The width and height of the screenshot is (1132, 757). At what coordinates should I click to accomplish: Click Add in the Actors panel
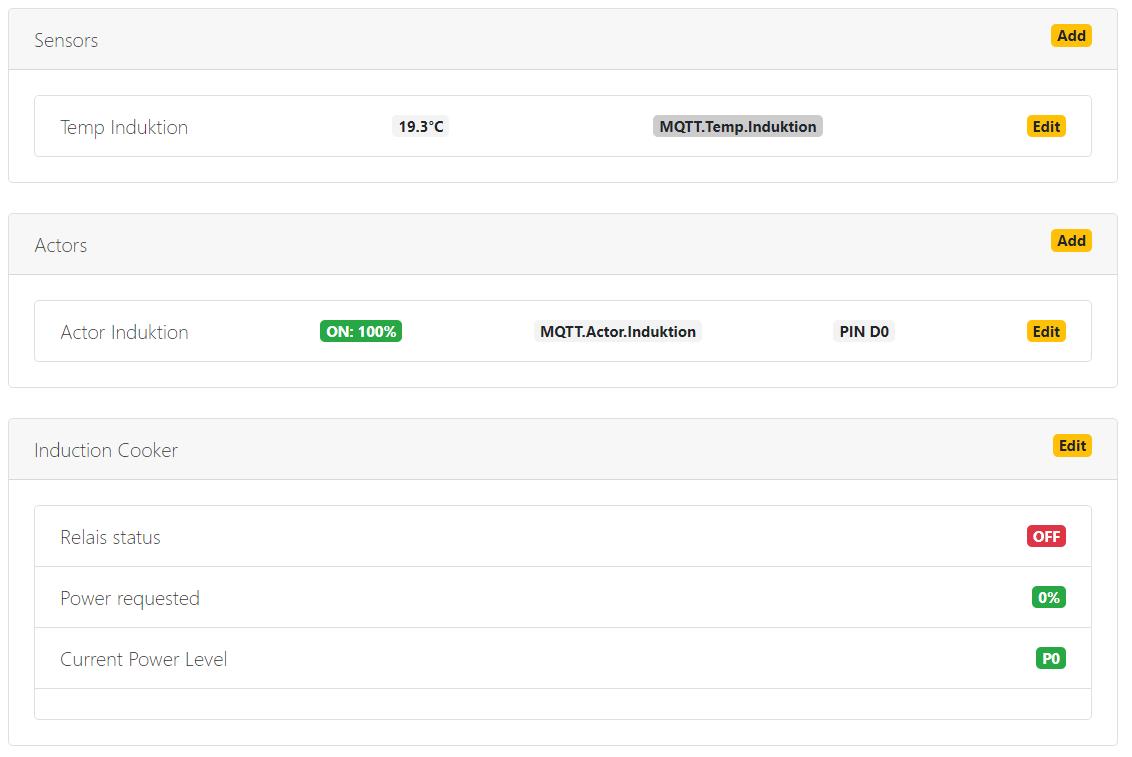coord(1070,241)
